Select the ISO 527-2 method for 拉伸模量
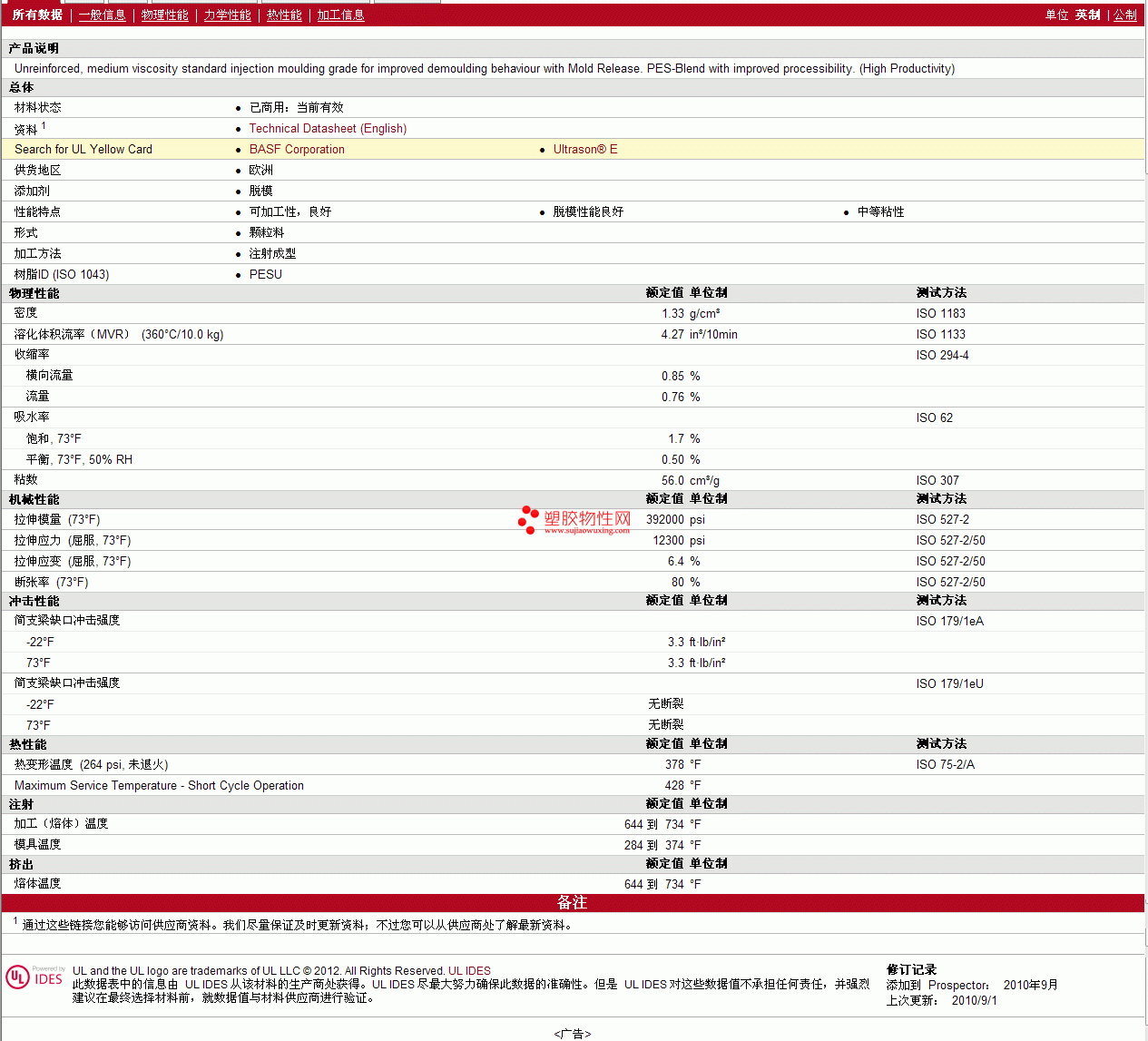This screenshot has width=1148, height=1041. pos(943,520)
